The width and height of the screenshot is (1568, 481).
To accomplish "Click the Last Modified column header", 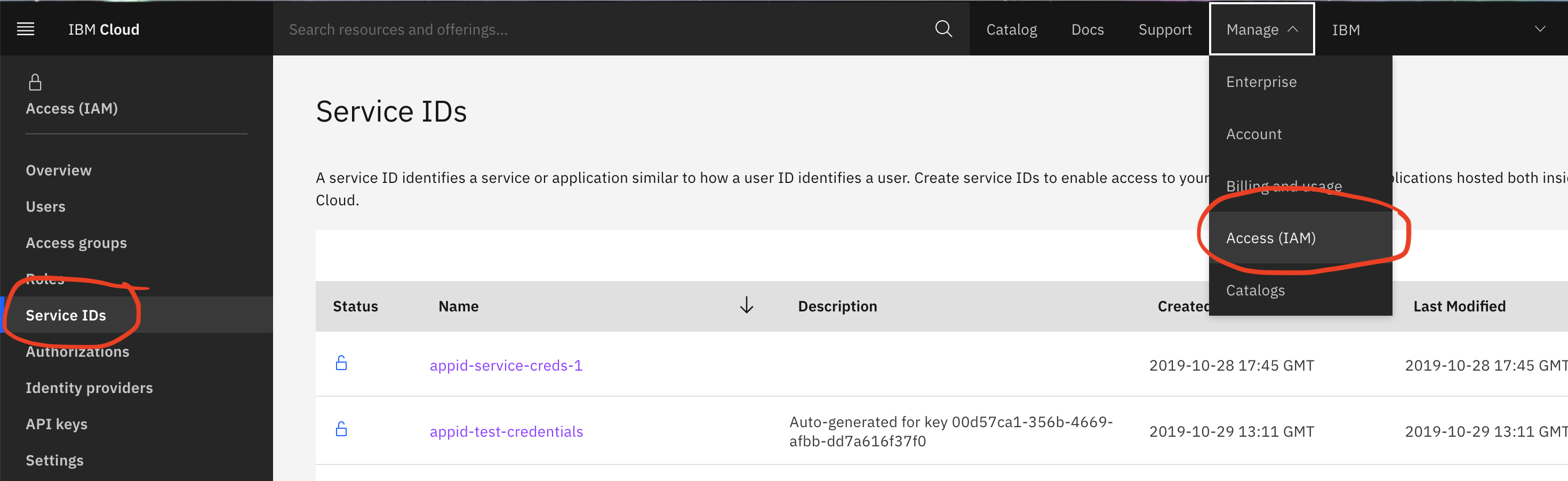I will tap(1459, 306).
